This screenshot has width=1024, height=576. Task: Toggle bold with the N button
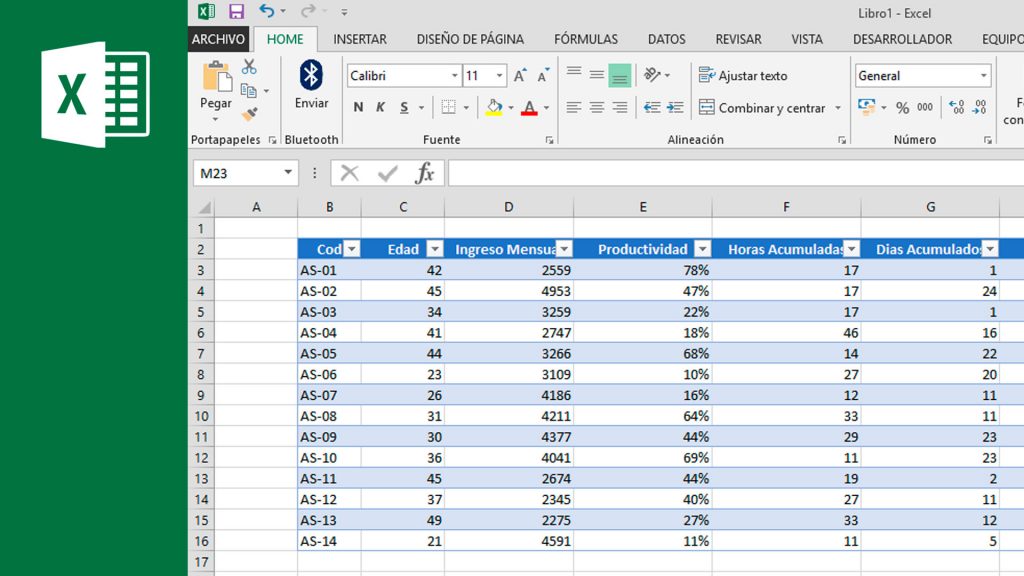(x=358, y=104)
